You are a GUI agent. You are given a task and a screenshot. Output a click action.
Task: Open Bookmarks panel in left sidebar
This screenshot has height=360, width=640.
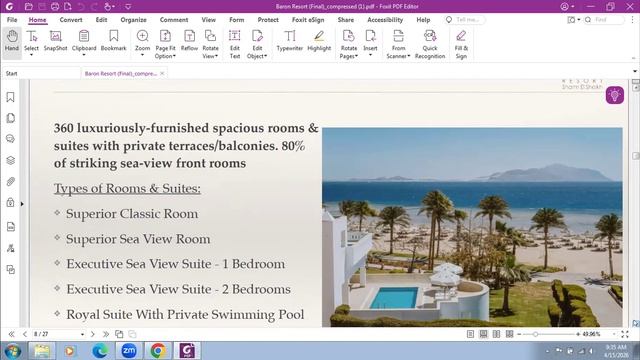[x=11, y=97]
